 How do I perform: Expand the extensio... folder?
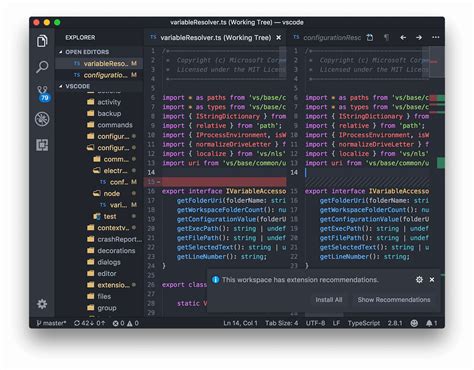click(x=108, y=285)
